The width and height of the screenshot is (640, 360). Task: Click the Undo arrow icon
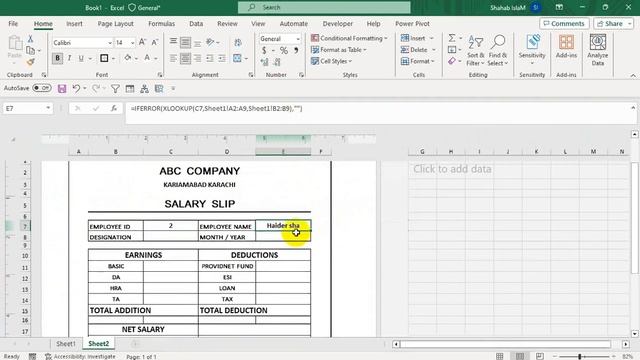coord(76,88)
